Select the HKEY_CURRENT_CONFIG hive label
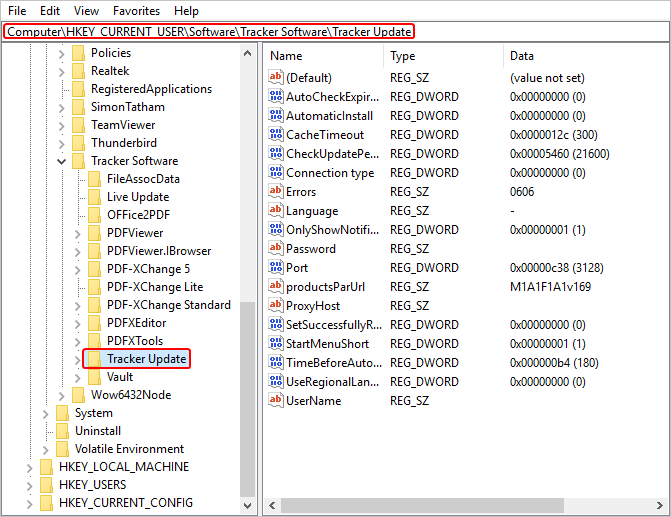The width and height of the screenshot is (671, 517). (126, 502)
